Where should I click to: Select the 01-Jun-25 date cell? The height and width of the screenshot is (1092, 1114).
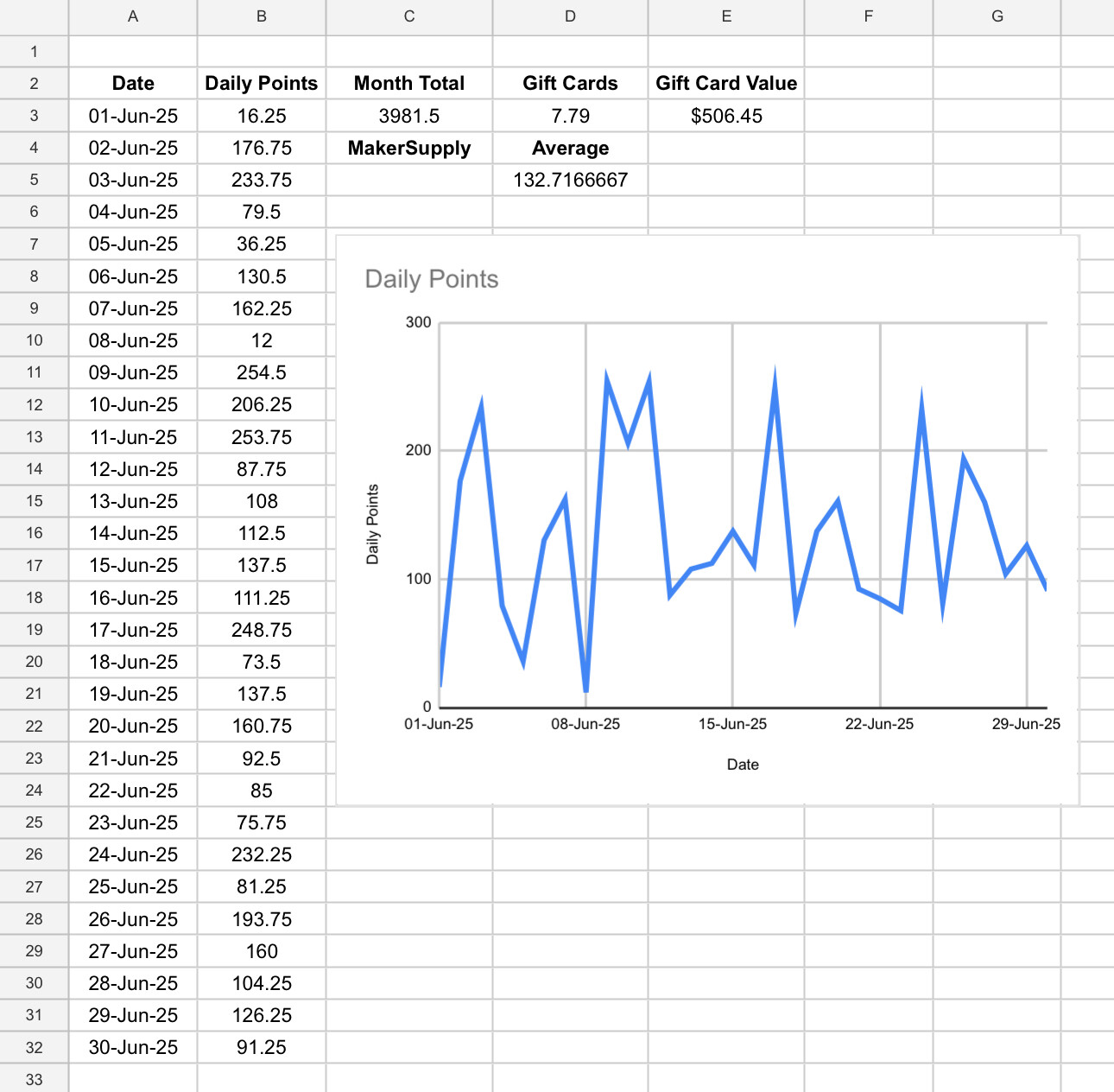[133, 116]
